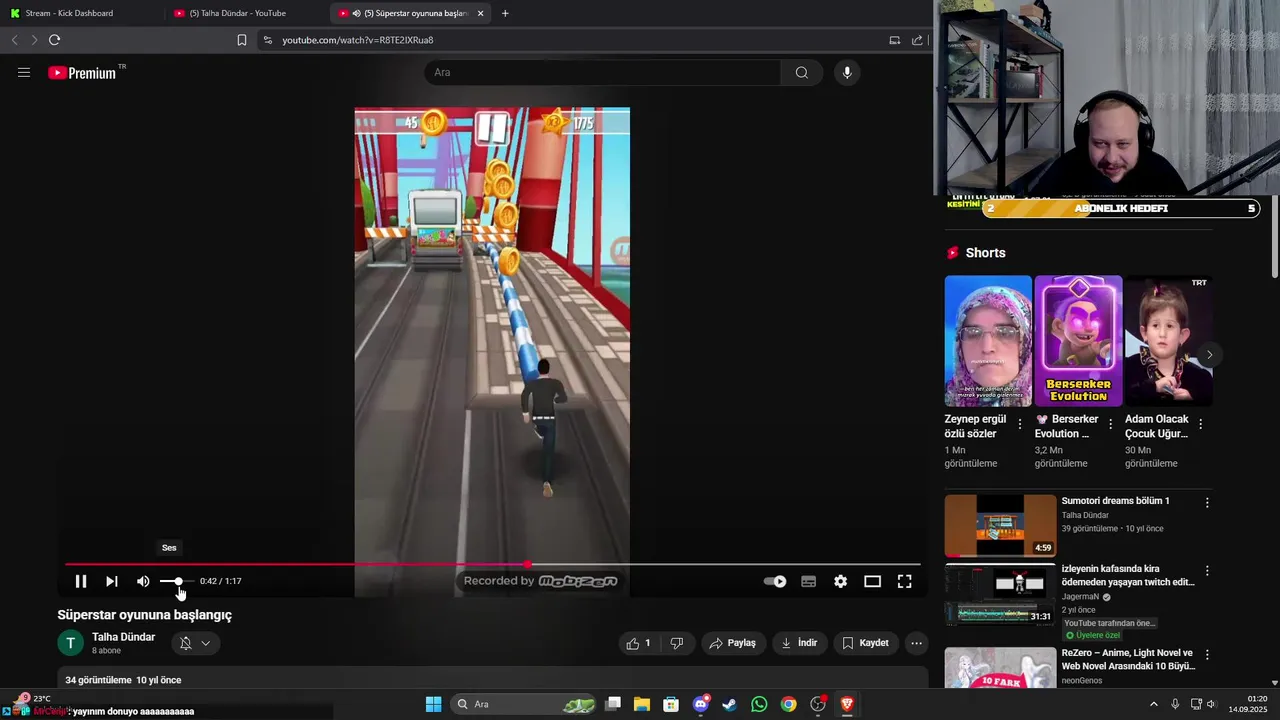Open the Adam Olacak Çocuk short

[x=1168, y=341]
